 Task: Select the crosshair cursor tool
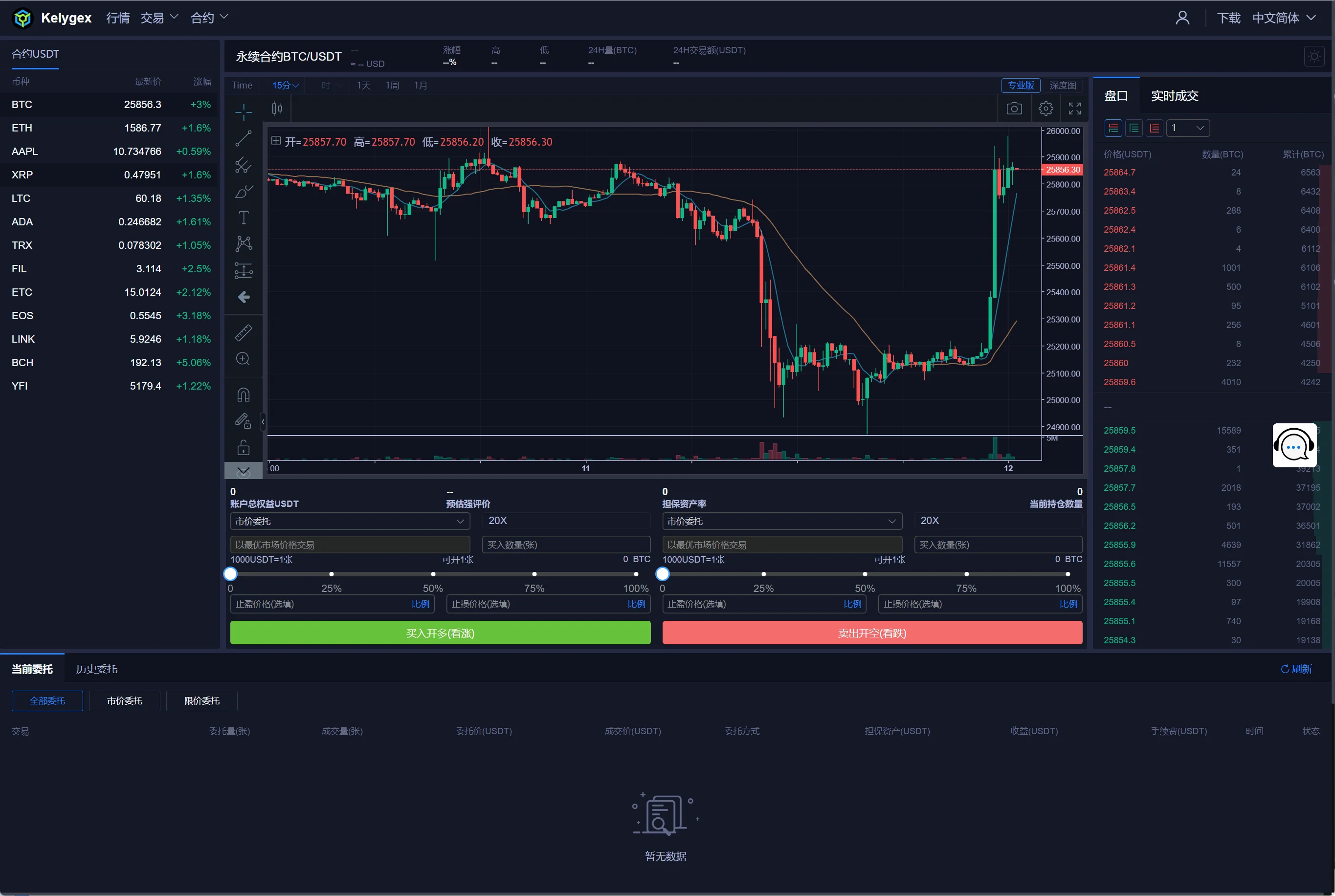click(244, 111)
